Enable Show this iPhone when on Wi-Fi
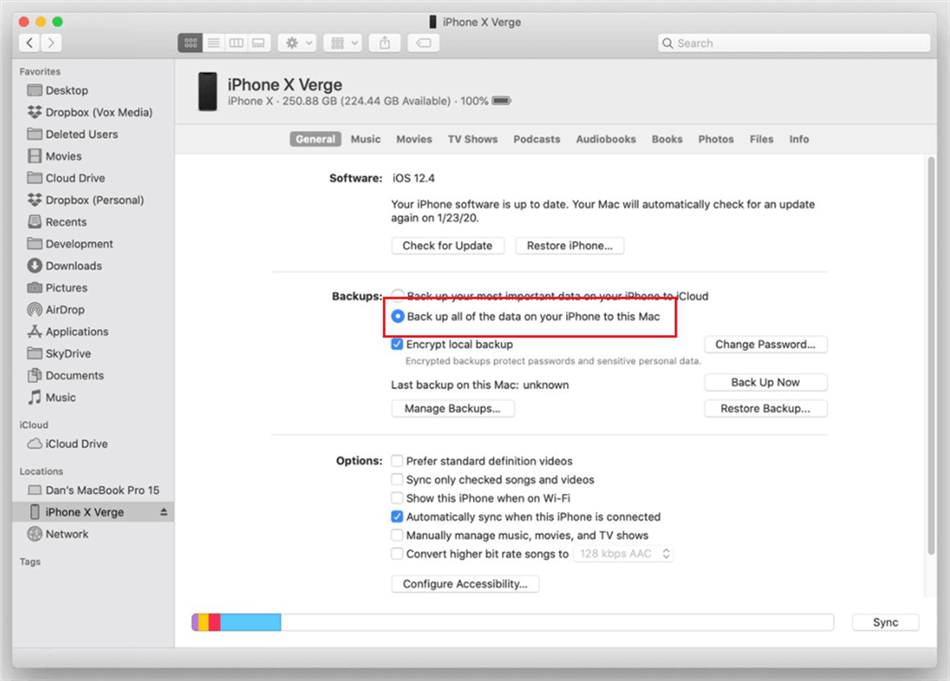 tap(397, 498)
